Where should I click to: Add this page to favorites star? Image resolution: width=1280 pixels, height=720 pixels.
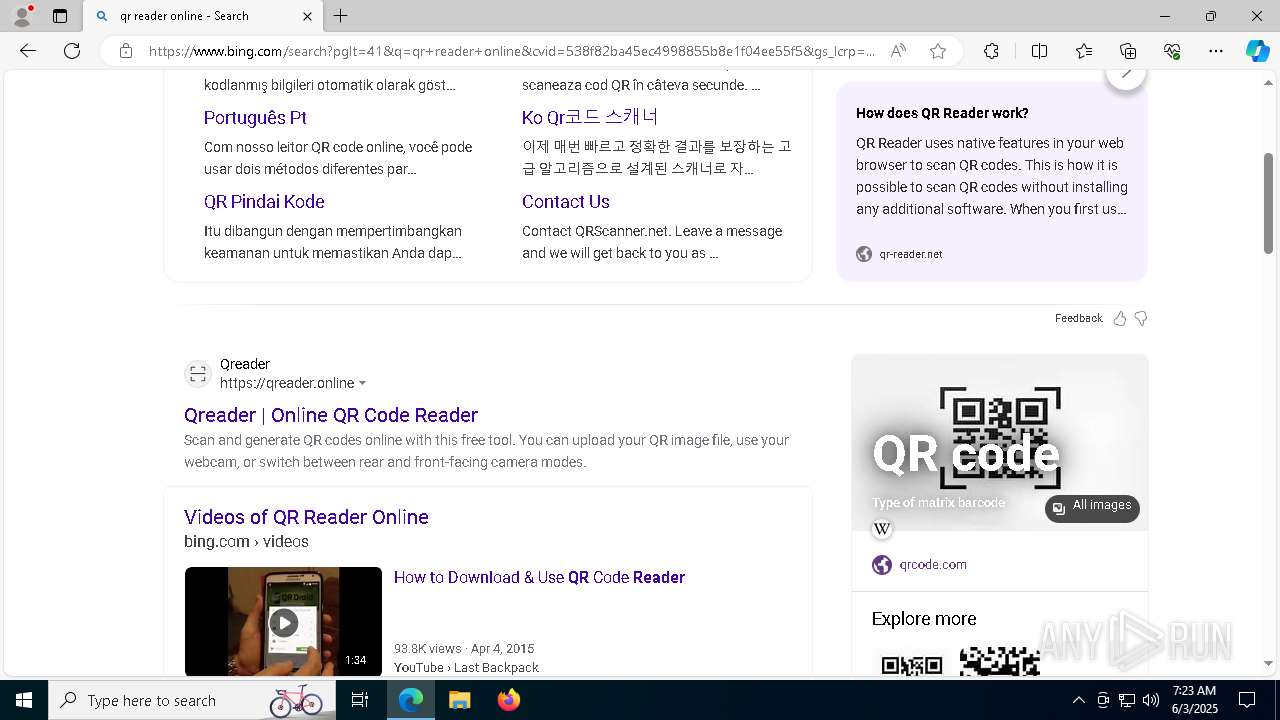point(938,51)
